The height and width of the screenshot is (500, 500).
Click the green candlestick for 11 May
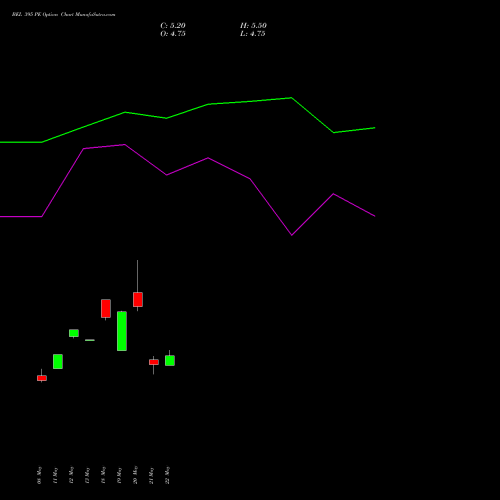58,361
